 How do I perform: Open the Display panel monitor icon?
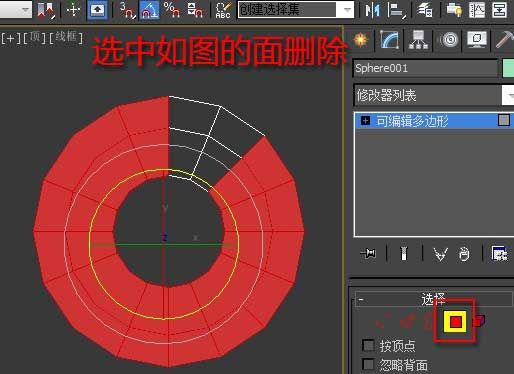477,40
